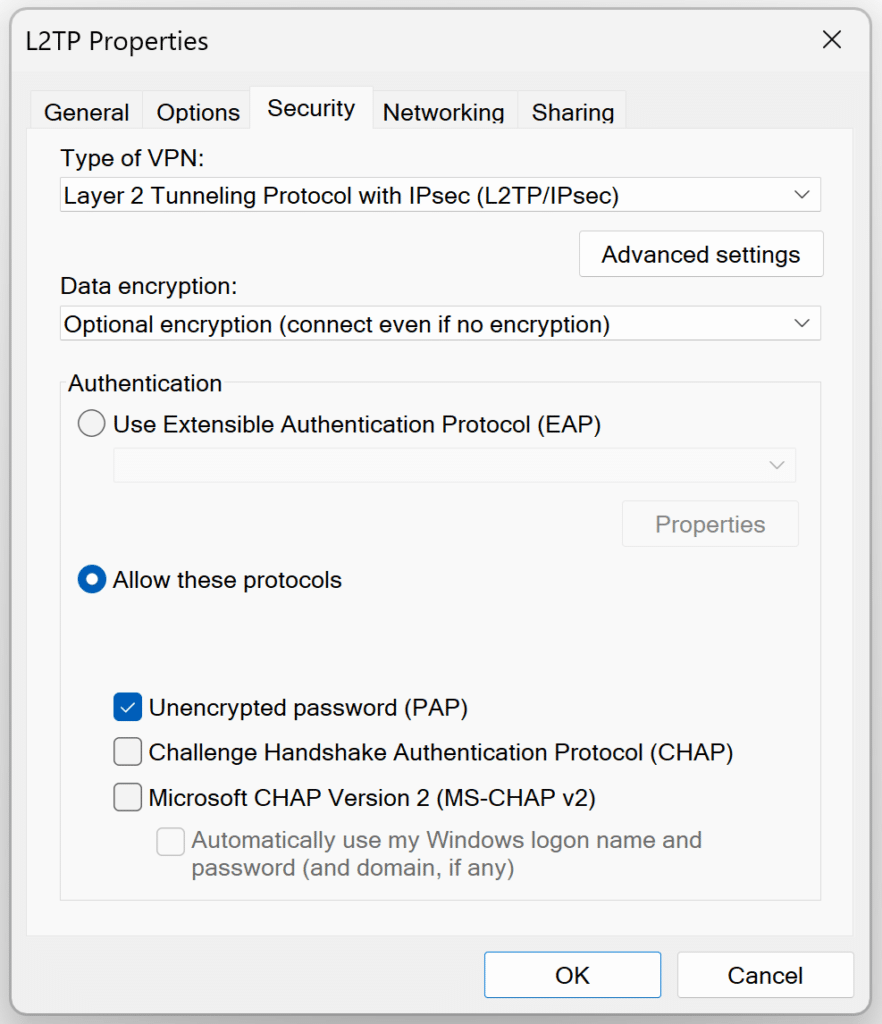Viewport: 882px width, 1024px height.
Task: Select the Allow these protocols option
Action: click(x=91, y=579)
